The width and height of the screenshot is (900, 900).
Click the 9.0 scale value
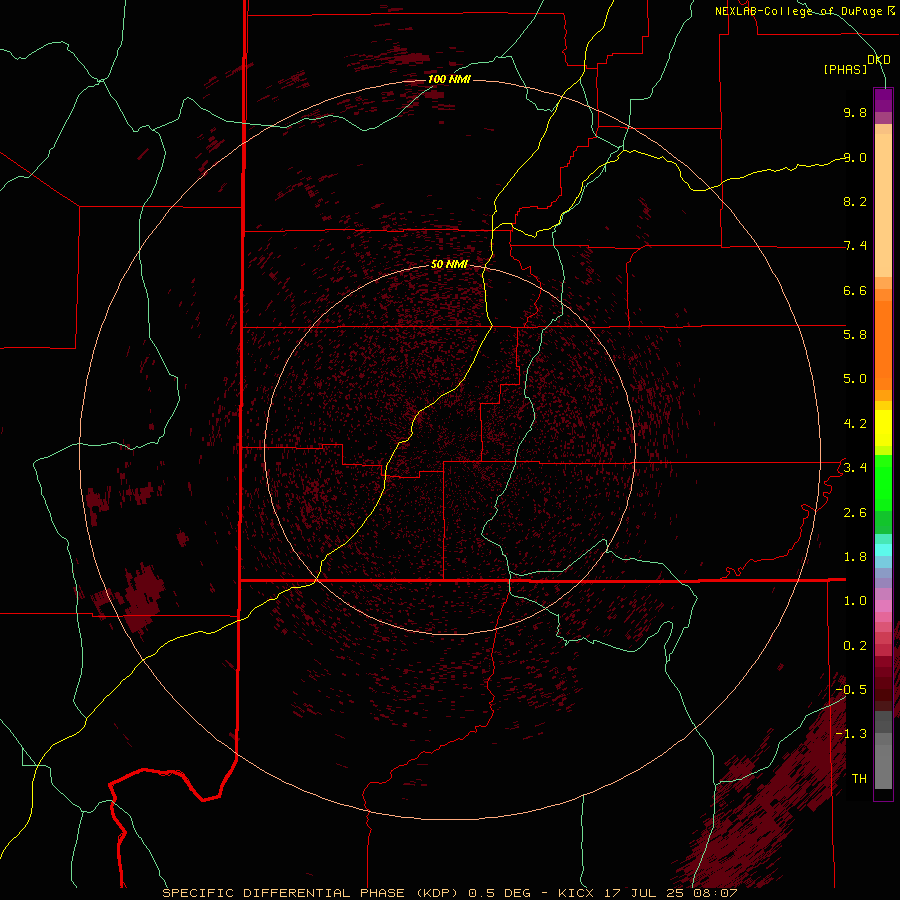855,157
